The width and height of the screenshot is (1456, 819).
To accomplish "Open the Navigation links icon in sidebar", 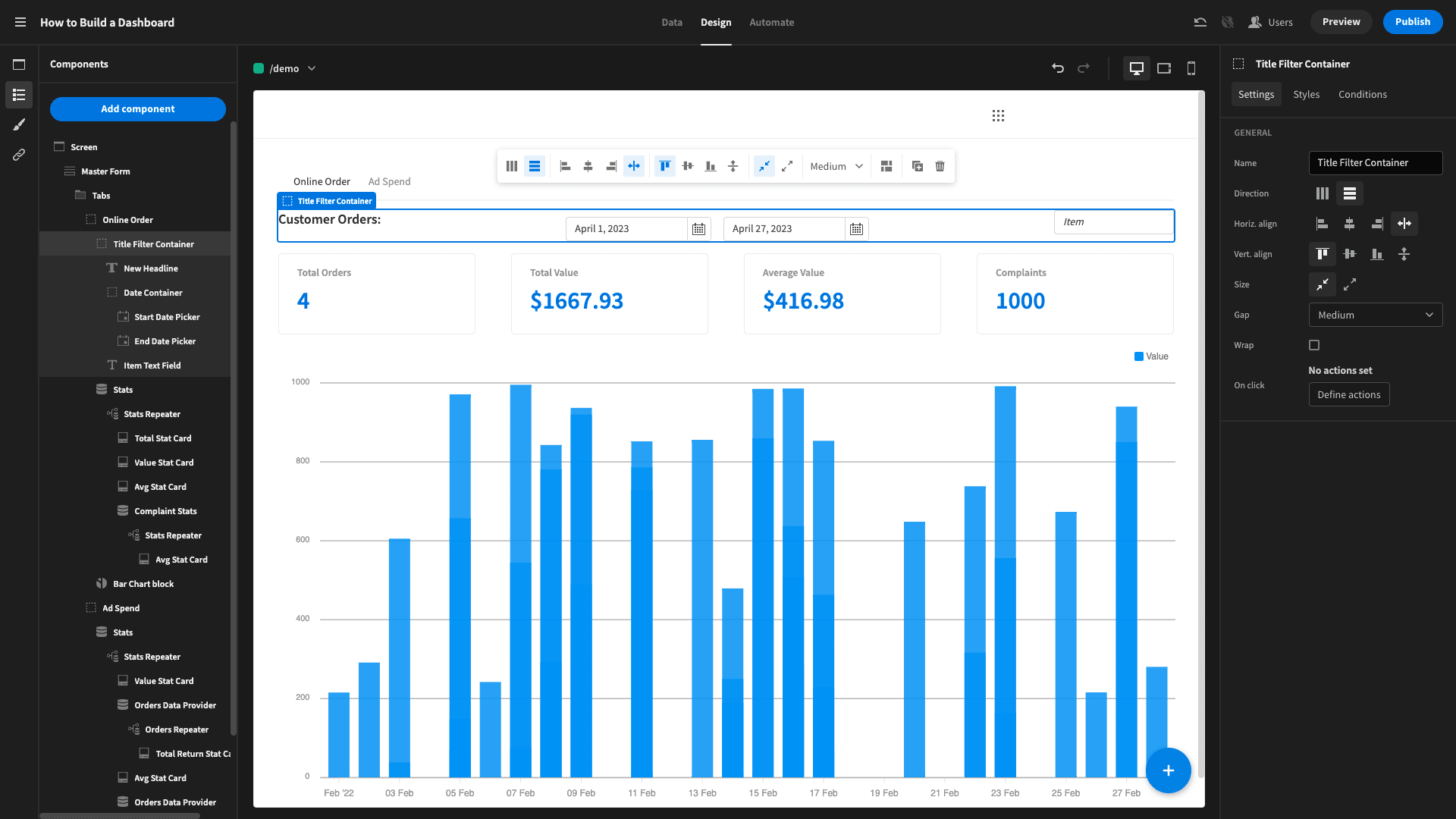I will [19, 155].
